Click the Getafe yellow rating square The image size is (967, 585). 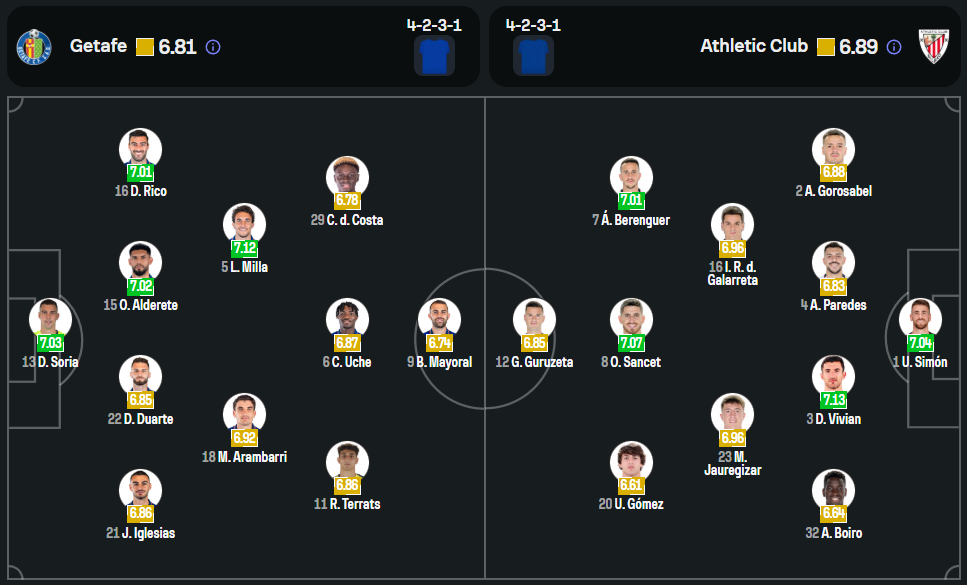[145, 47]
